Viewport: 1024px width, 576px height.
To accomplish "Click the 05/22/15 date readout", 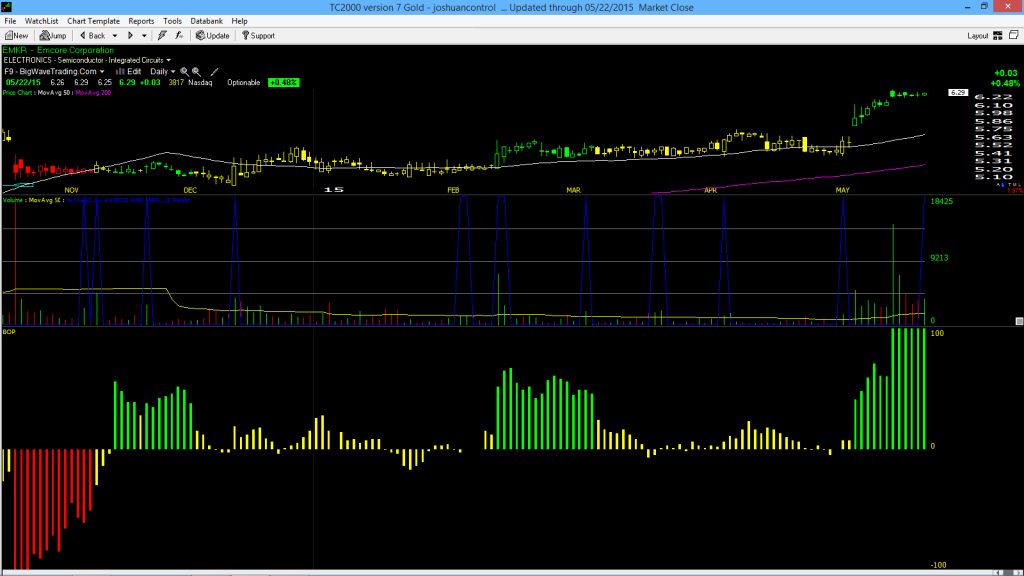I will tap(24, 83).
